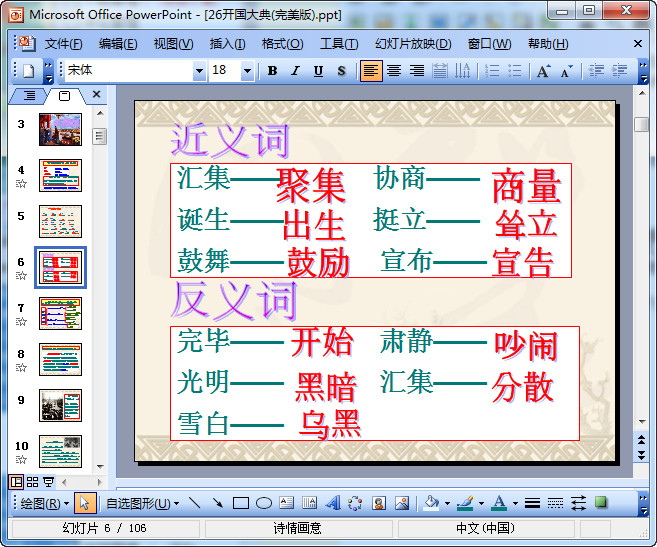Select slide 4 thumbnail

[60, 175]
